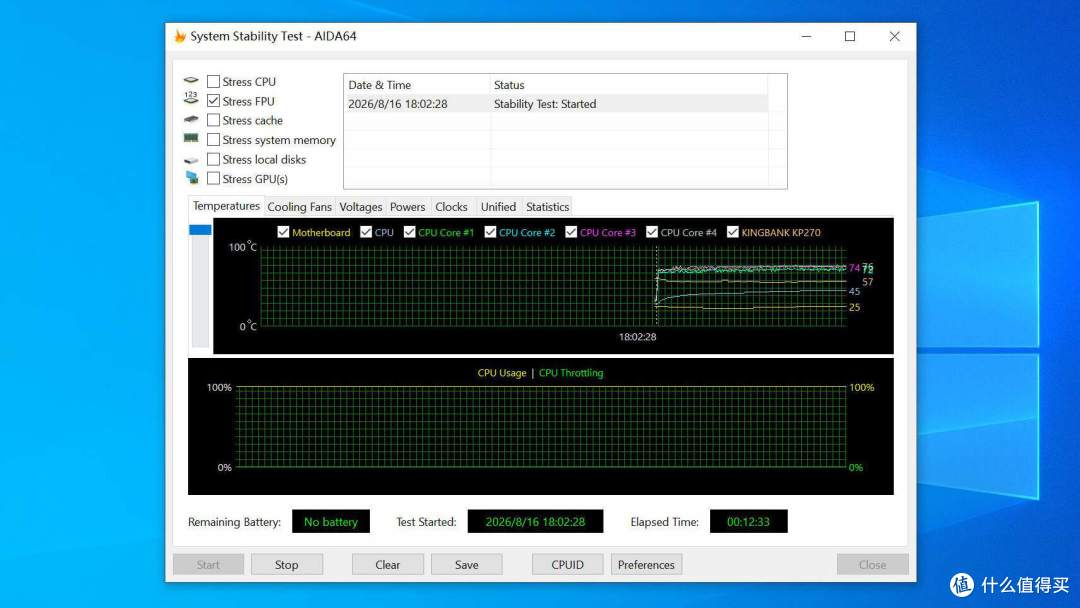Click the GPU icon beside Stress GPU(s)
Viewport: 1080px width, 608px height.
pos(191,178)
